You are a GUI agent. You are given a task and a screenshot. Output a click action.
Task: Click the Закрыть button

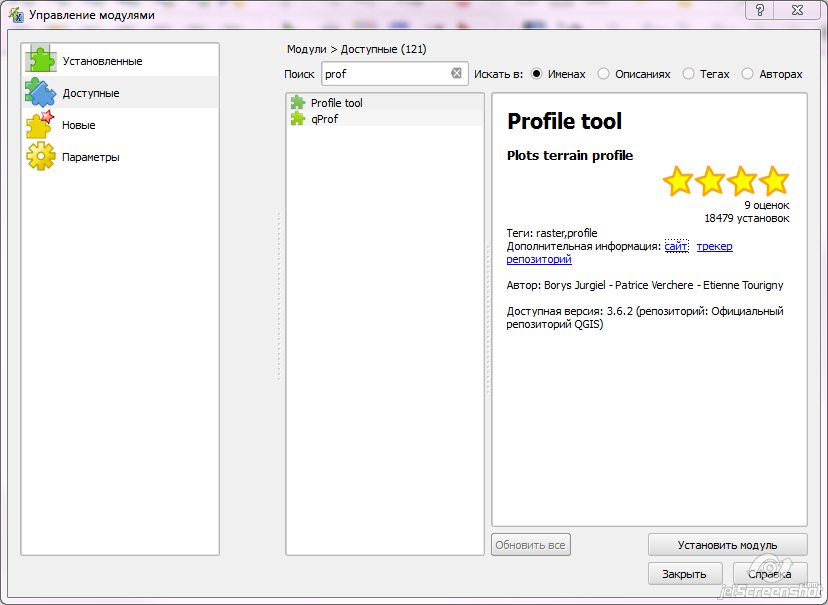click(x=685, y=574)
